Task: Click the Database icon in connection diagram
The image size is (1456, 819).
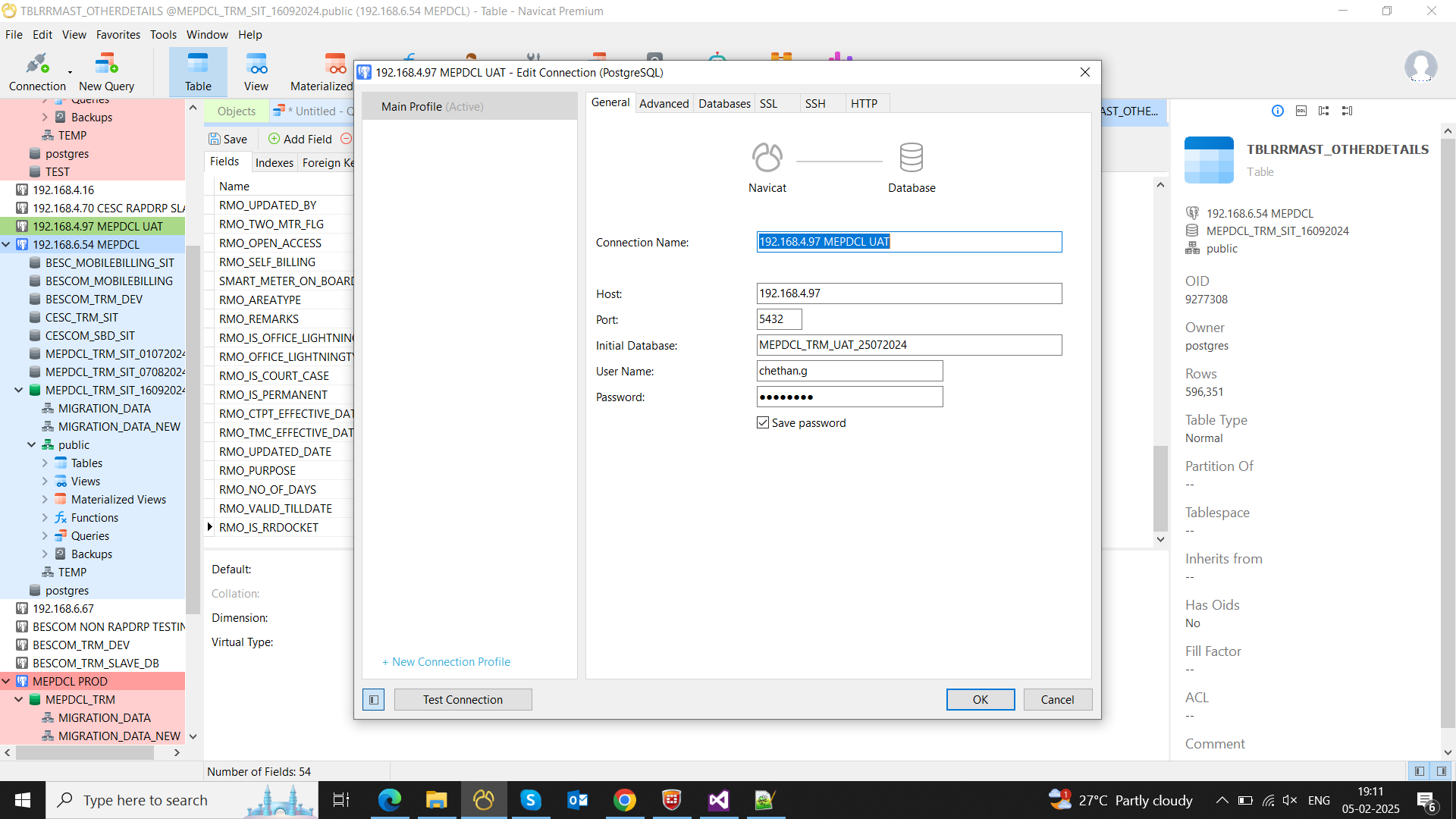Action: tap(912, 158)
